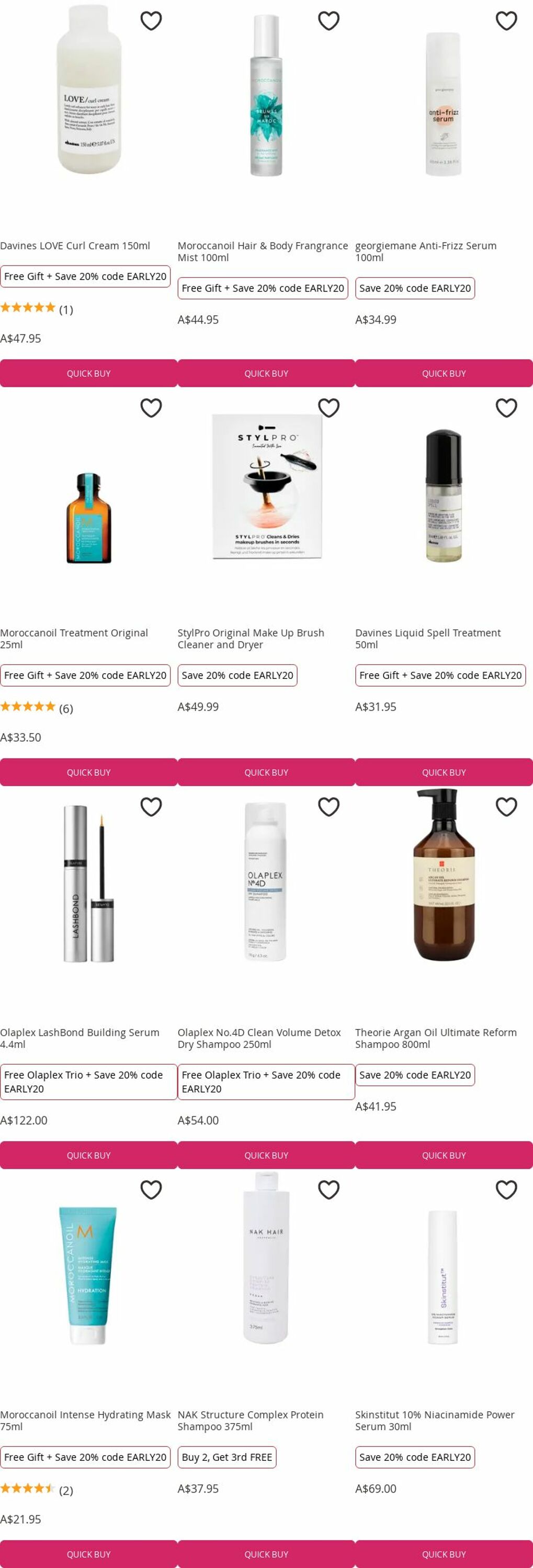Click heart icon on Davines Liquid Spell
The width and height of the screenshot is (533, 1568).
[506, 408]
